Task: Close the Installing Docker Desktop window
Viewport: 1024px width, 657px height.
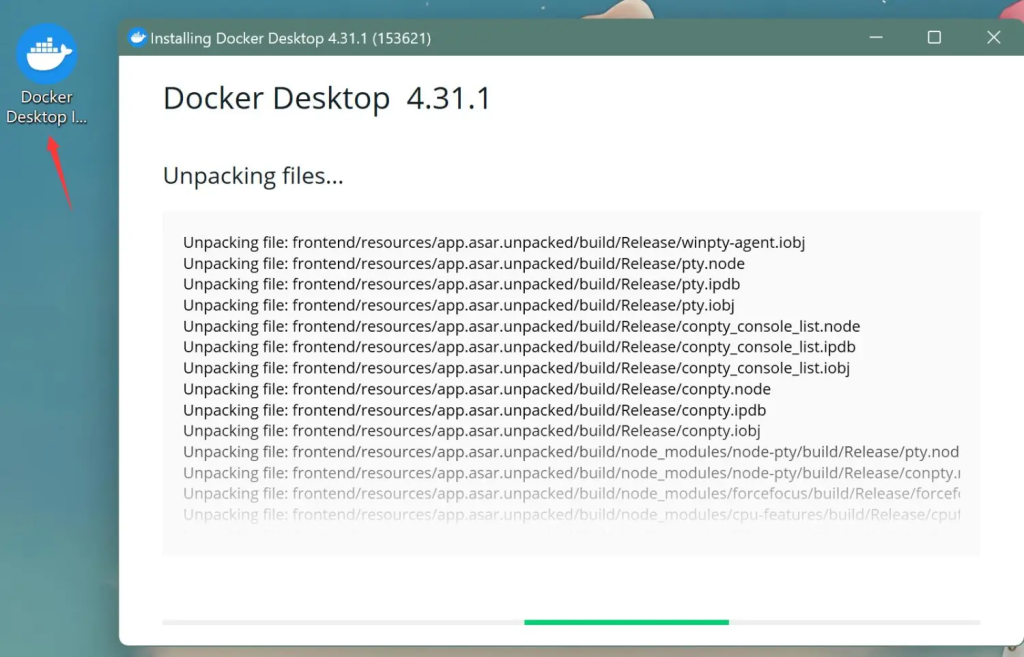Action: [993, 38]
